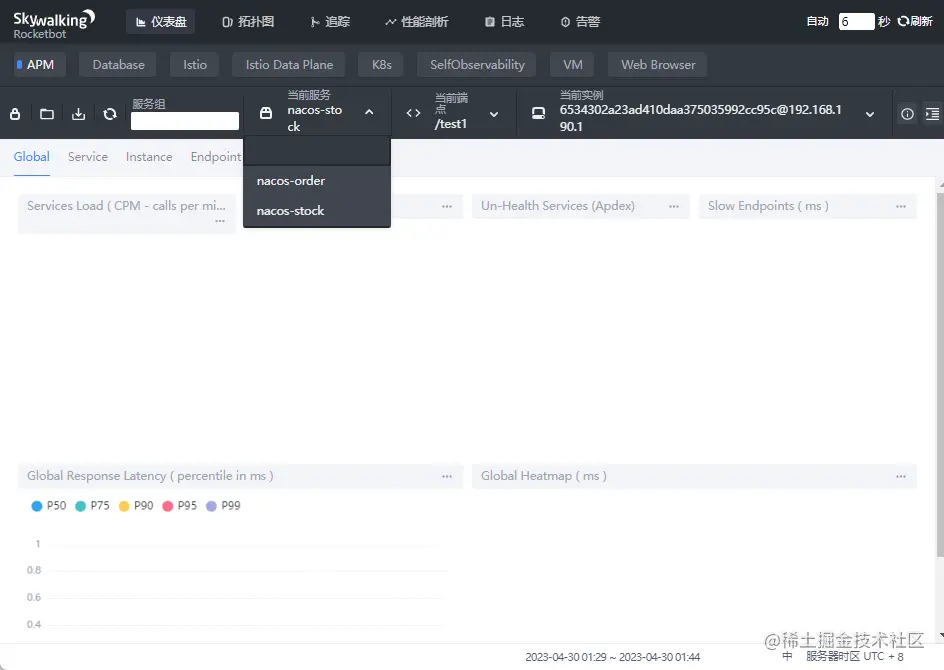Open the 追踪 trace page
Image resolution: width=944 pixels, height=670 pixels.
330,22
